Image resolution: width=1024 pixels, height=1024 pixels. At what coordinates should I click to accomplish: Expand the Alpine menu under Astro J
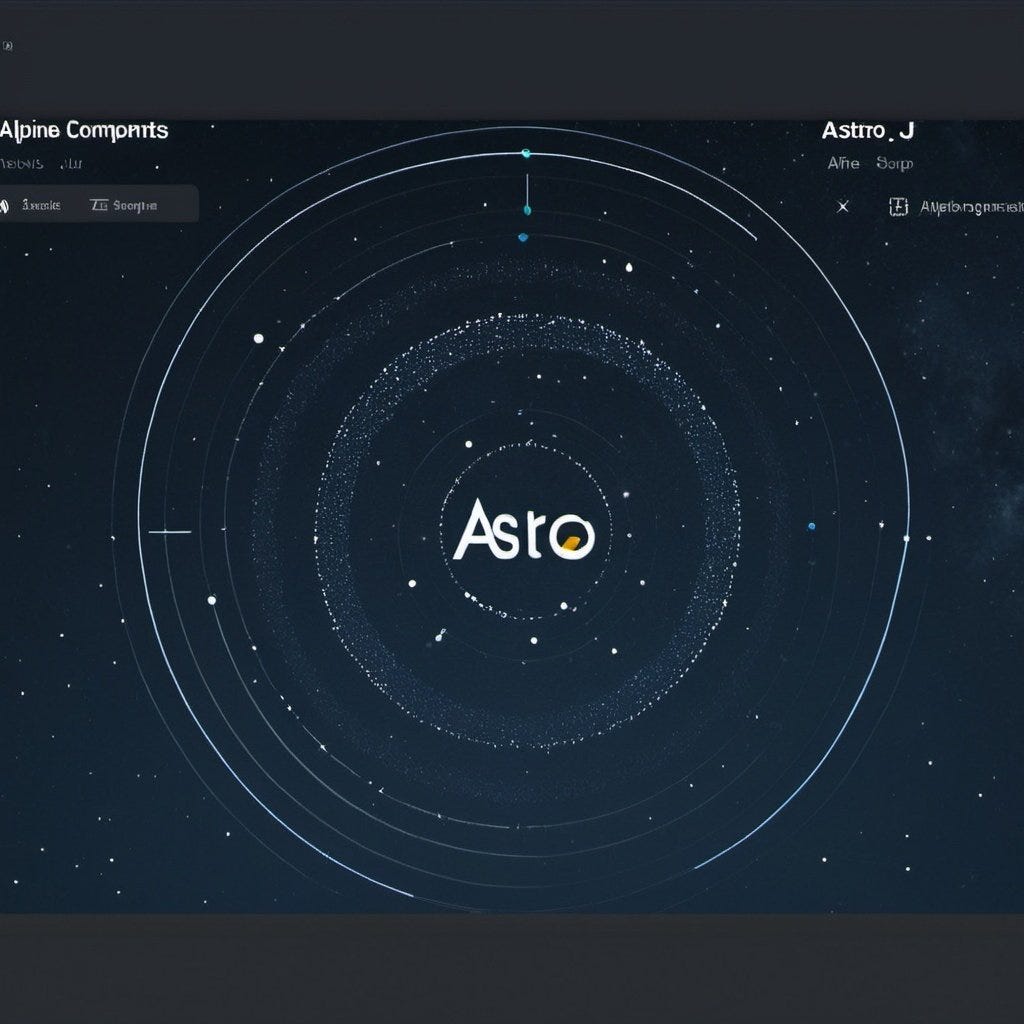(843, 162)
